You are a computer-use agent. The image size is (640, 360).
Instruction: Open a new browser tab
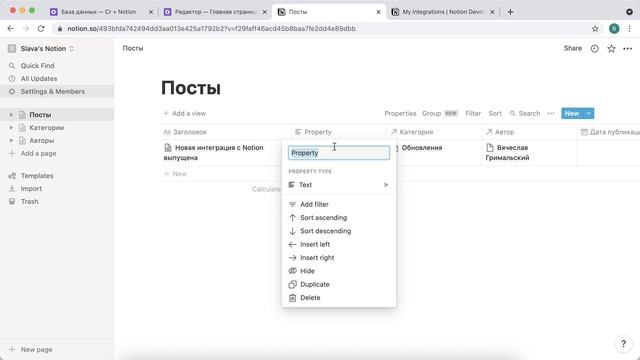[510, 12]
